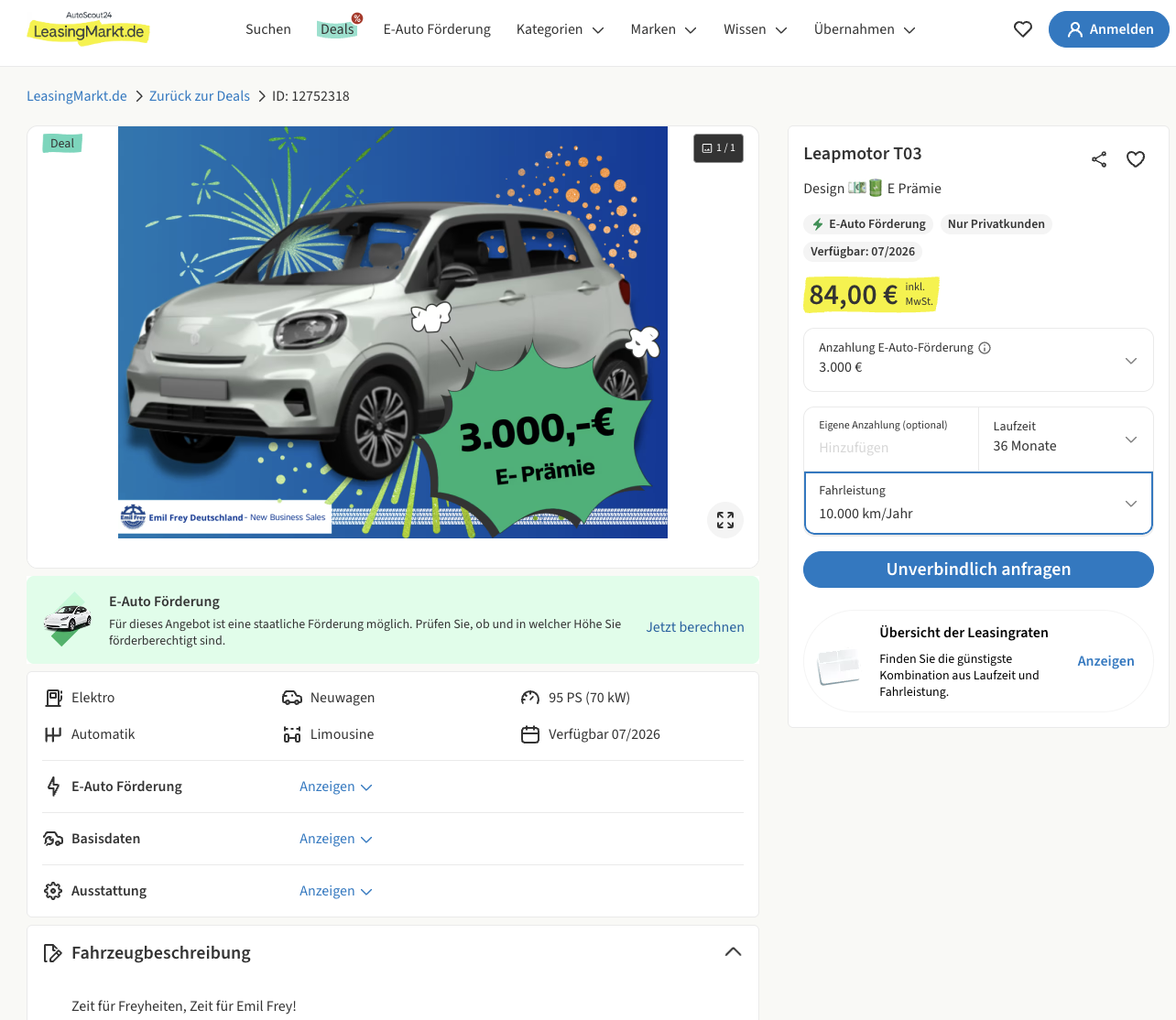
Task: Click the share icon next to Leapmotor T03
Action: click(x=1099, y=159)
